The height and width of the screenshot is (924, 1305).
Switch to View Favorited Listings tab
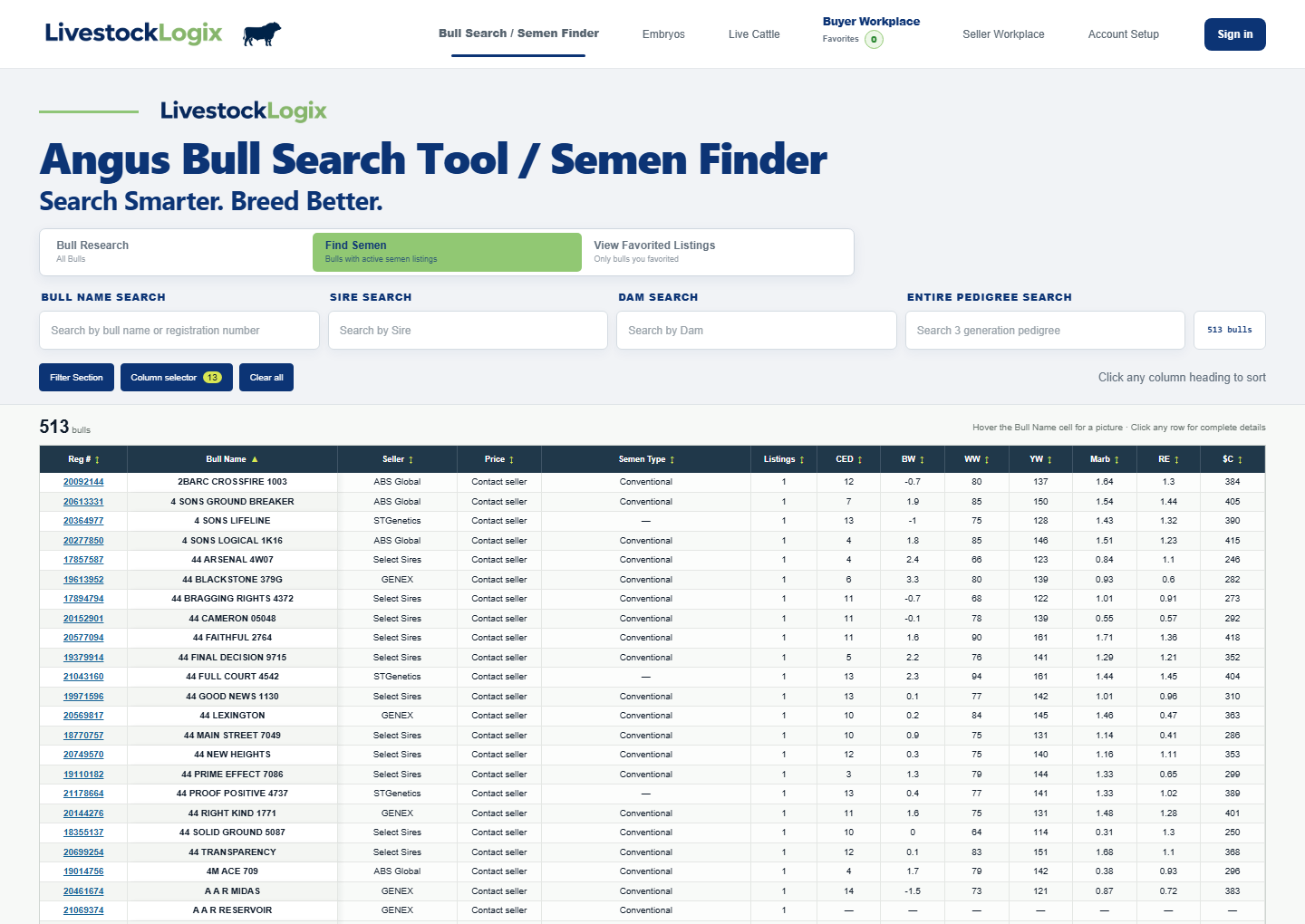[x=716, y=252]
